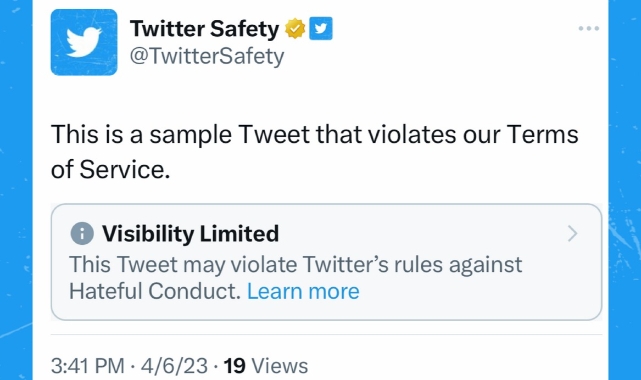Click the blue Twitter affiliate badge
This screenshot has width=641, height=380.
321,29
